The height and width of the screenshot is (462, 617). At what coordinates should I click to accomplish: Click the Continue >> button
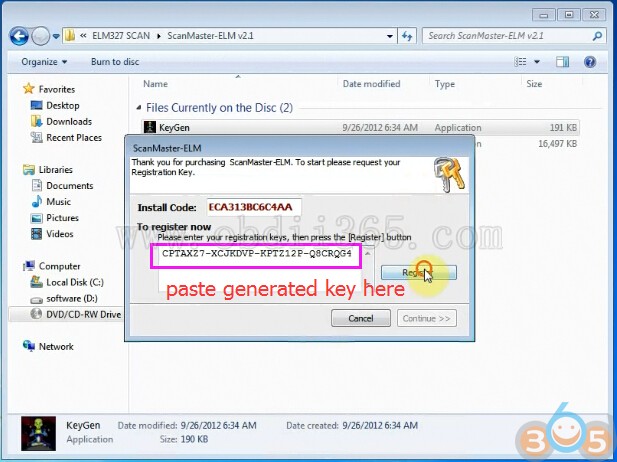point(427,318)
